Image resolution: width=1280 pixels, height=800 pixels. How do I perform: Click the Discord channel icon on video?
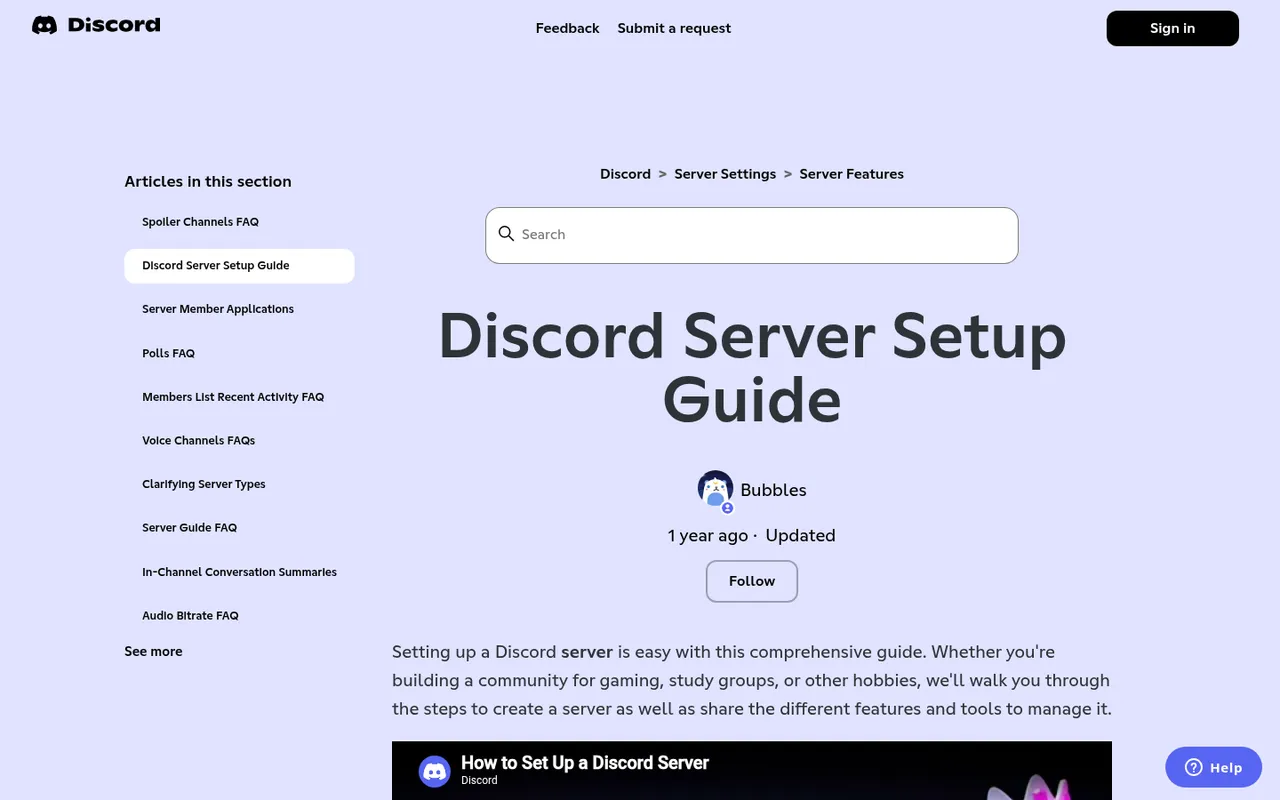click(x=434, y=771)
